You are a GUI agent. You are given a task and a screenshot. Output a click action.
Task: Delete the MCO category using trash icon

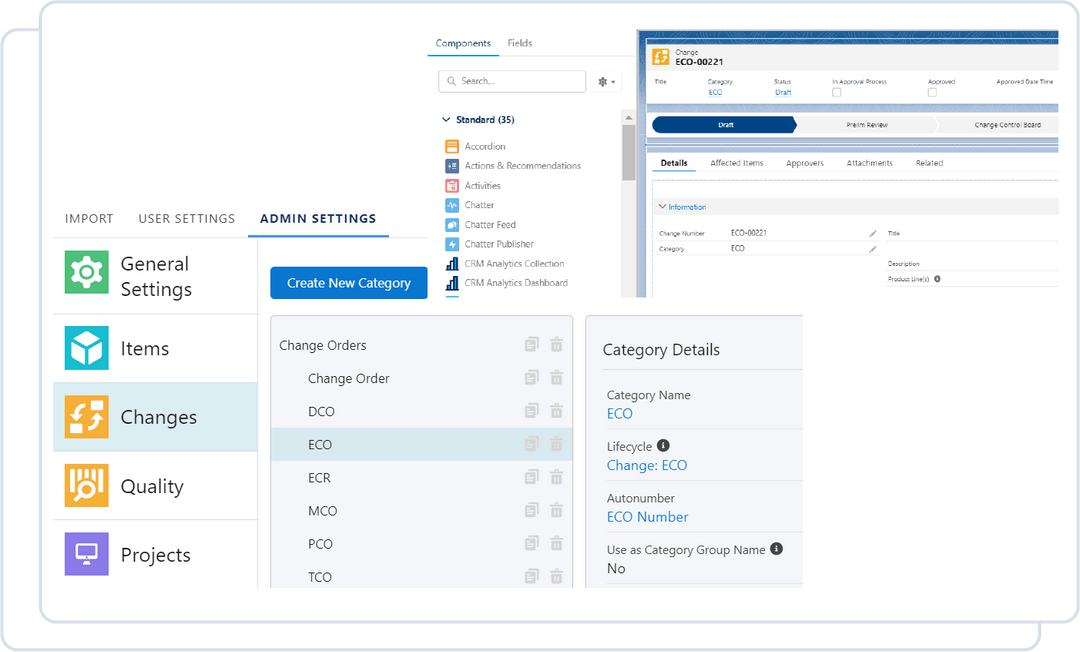[x=556, y=510]
